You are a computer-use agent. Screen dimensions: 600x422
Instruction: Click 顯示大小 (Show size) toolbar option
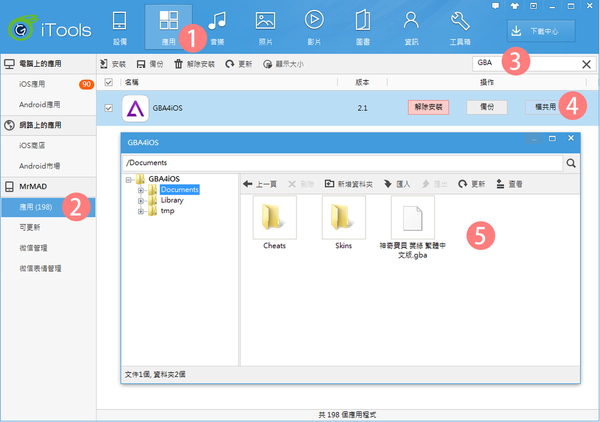click(x=285, y=64)
